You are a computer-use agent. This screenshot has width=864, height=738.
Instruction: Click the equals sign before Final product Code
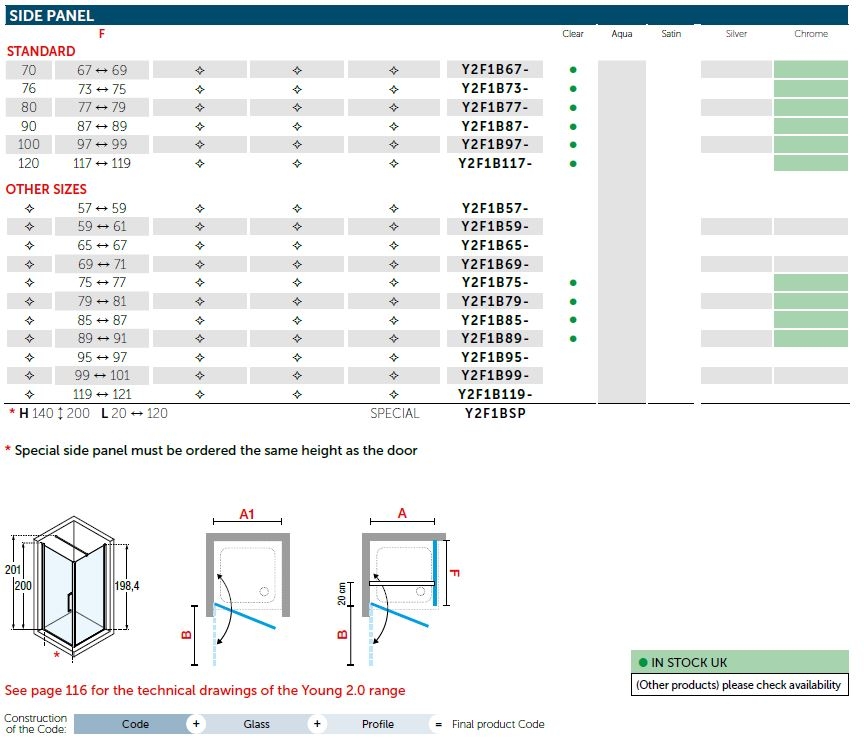point(438,724)
